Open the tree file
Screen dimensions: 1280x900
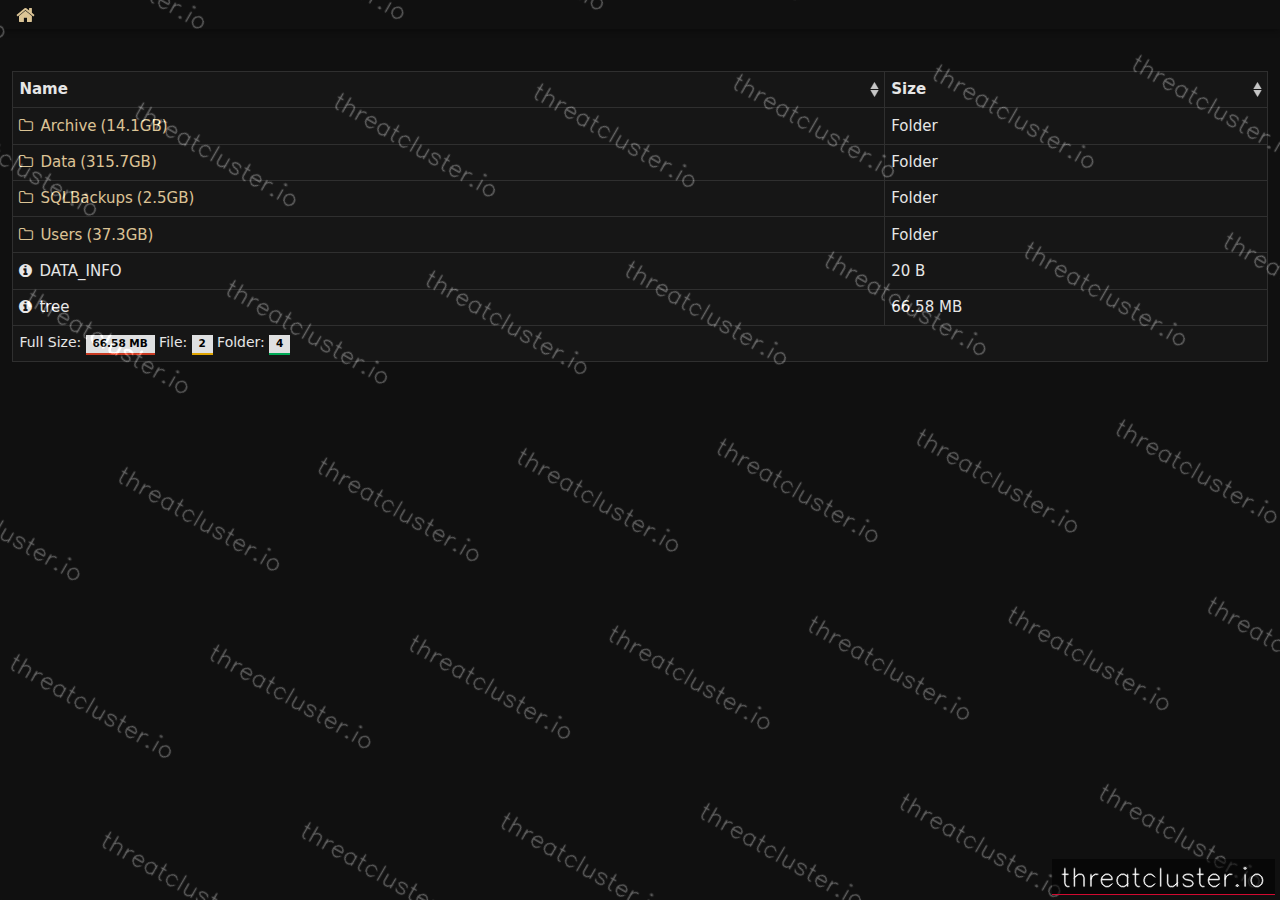point(54,307)
